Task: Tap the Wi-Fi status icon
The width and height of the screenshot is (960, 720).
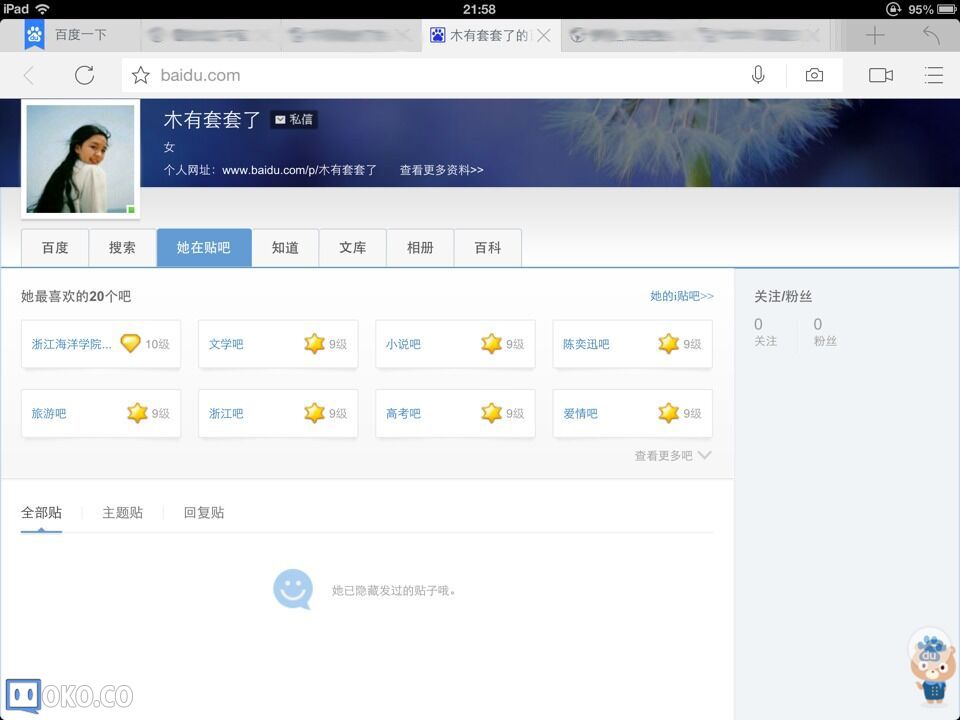Action: pyautogui.click(x=42, y=9)
